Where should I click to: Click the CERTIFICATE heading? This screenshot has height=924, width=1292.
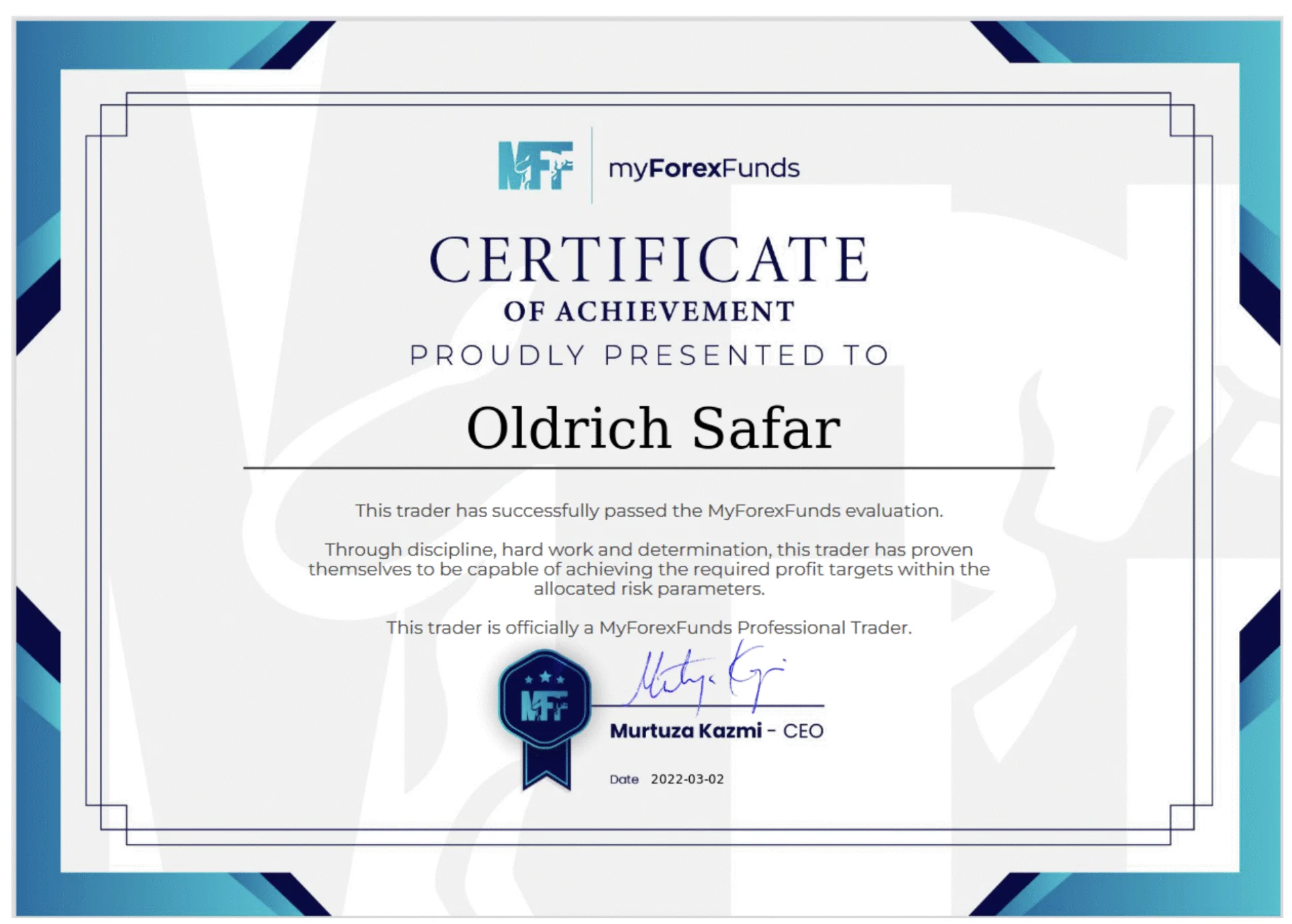point(650,259)
